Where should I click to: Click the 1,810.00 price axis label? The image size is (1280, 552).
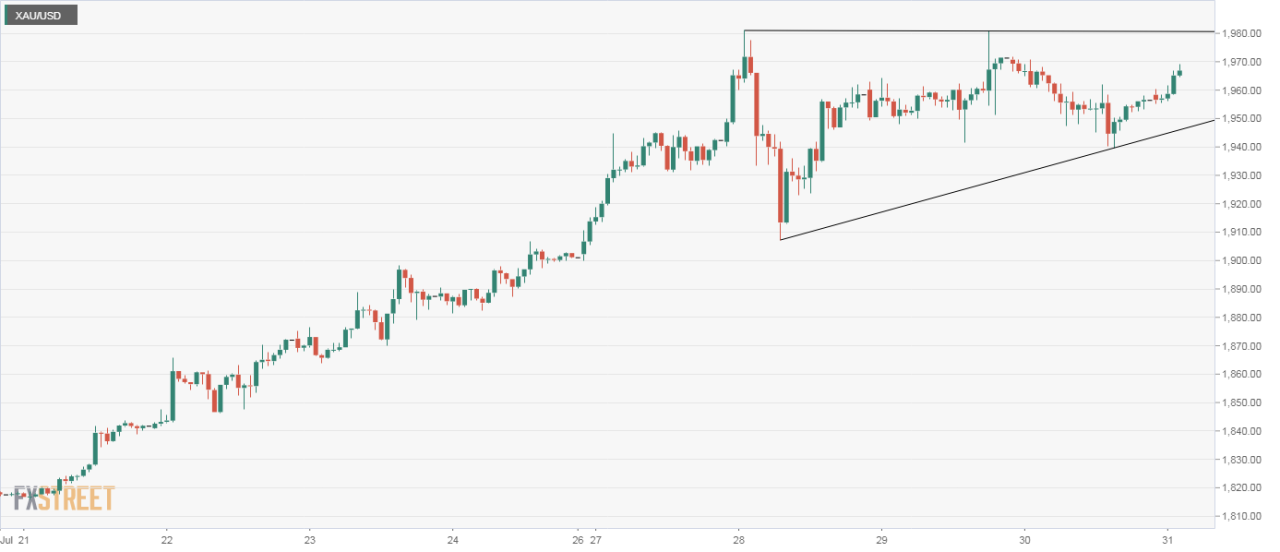pos(1247,516)
